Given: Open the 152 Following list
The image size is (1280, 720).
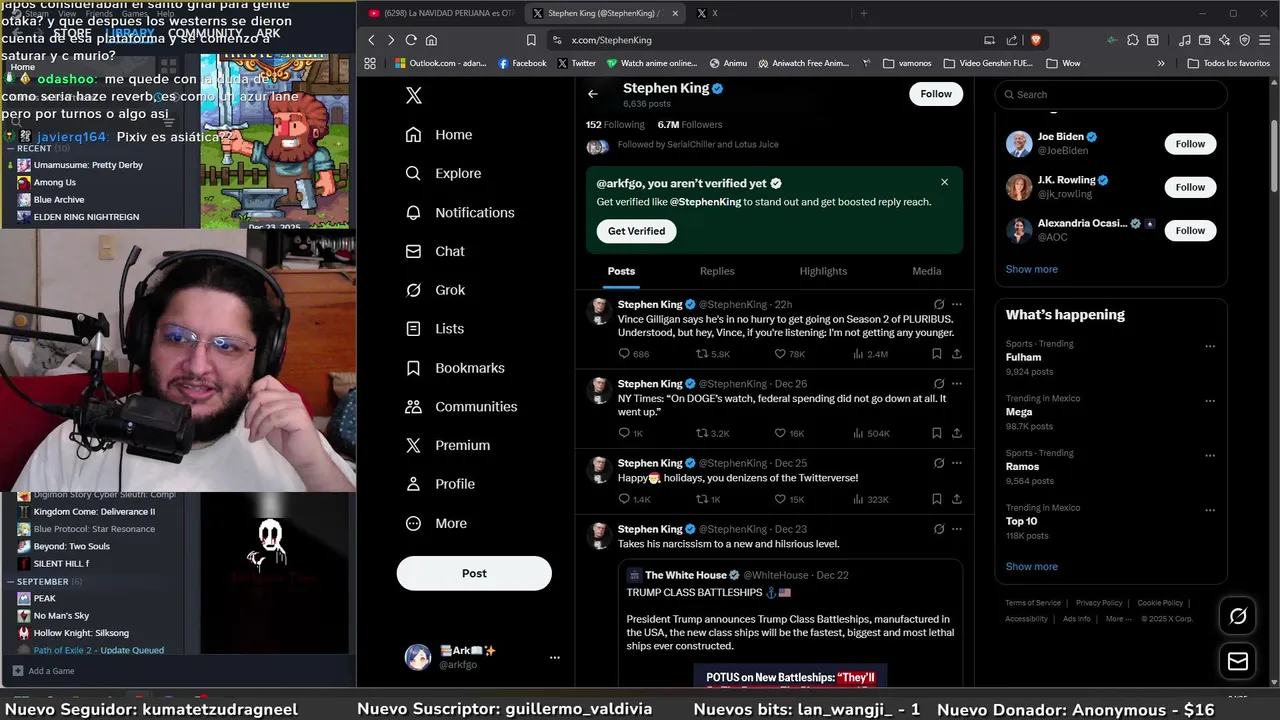Looking at the screenshot, I should pos(615,125).
